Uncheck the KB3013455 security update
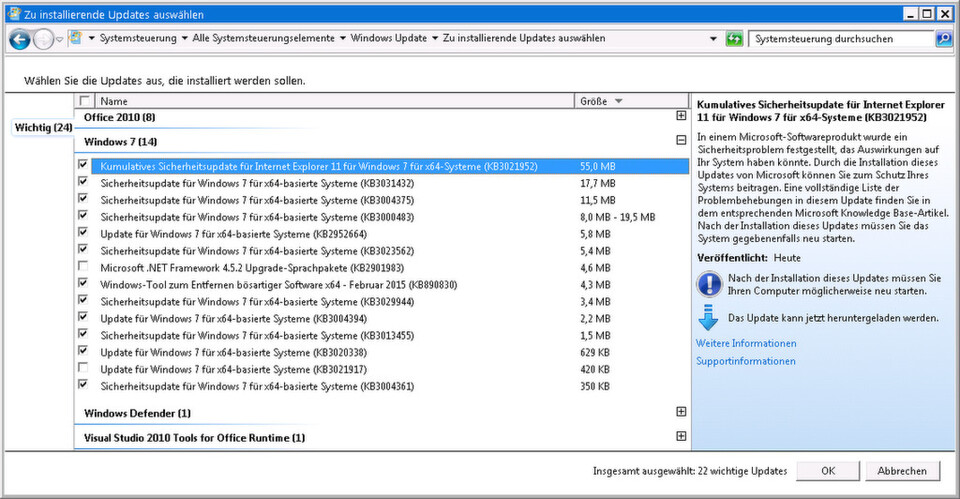Viewport: 960px width, 499px height. [83, 334]
